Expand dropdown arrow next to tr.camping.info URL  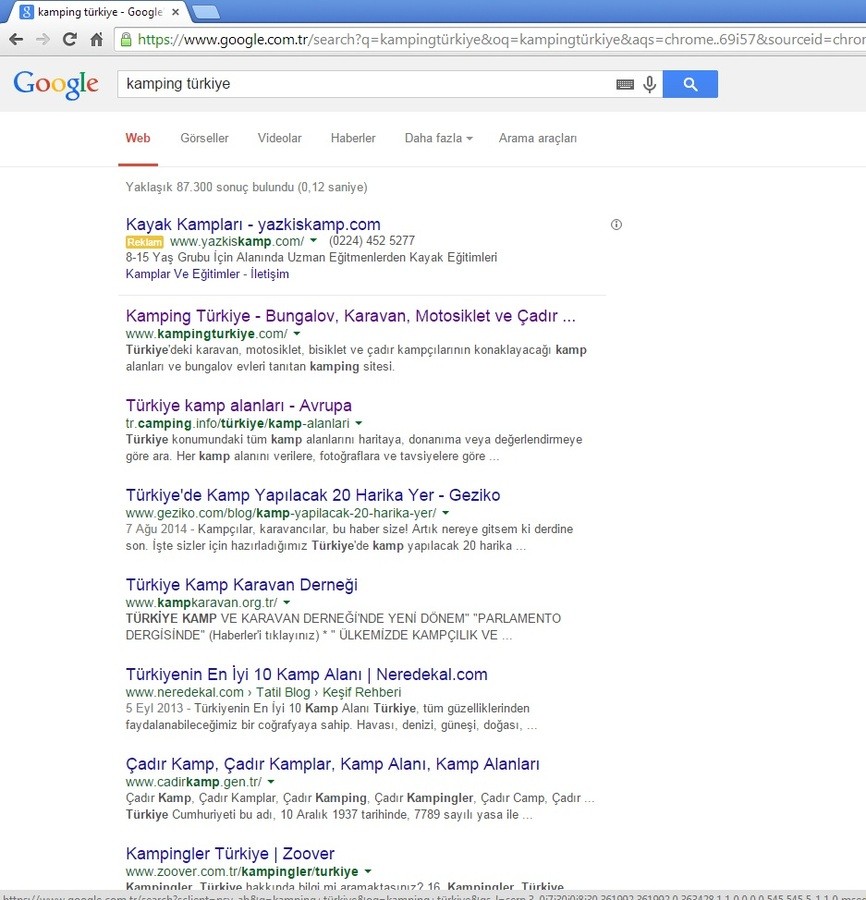coord(359,423)
